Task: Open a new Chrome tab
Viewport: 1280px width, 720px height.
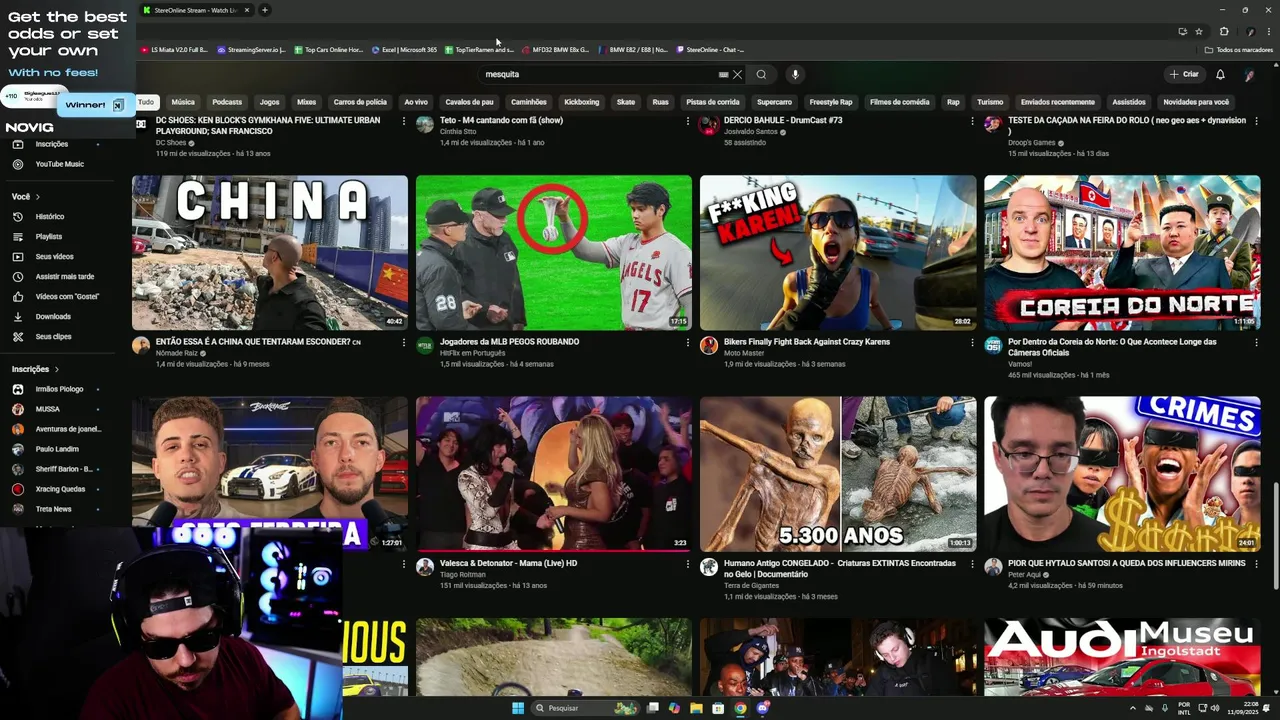Action: [x=264, y=10]
